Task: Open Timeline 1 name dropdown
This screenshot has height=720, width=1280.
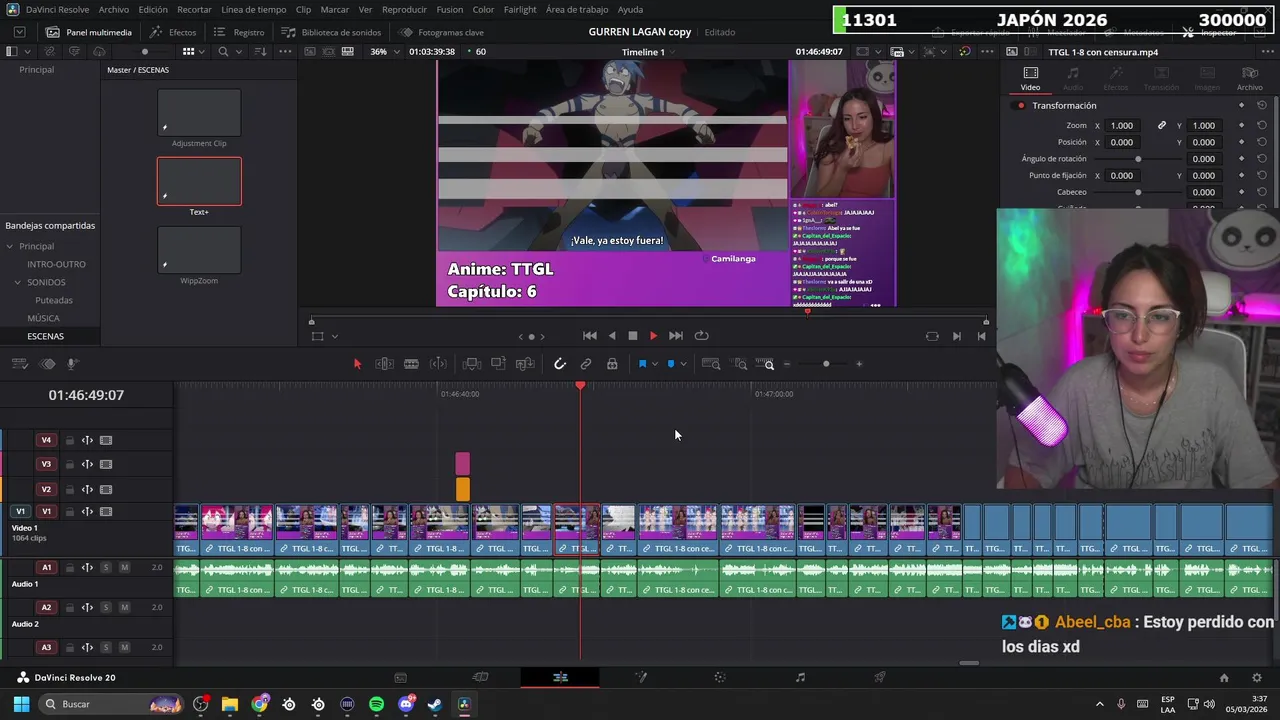Action: point(649,51)
